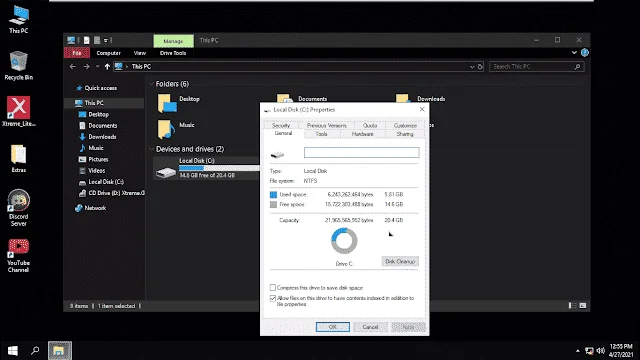Select the Downloads folder in main pane
The height and width of the screenshot is (360, 640).
420,98
